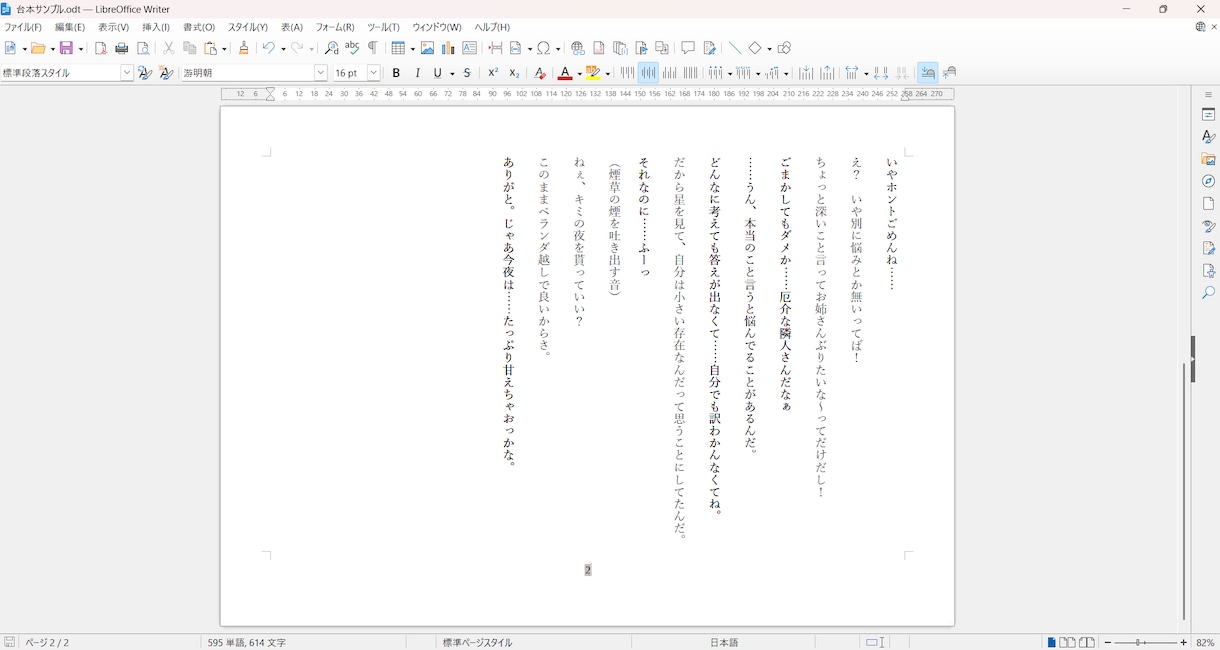Expand the font name dropdown
This screenshot has width=1220, height=650.
321,73
